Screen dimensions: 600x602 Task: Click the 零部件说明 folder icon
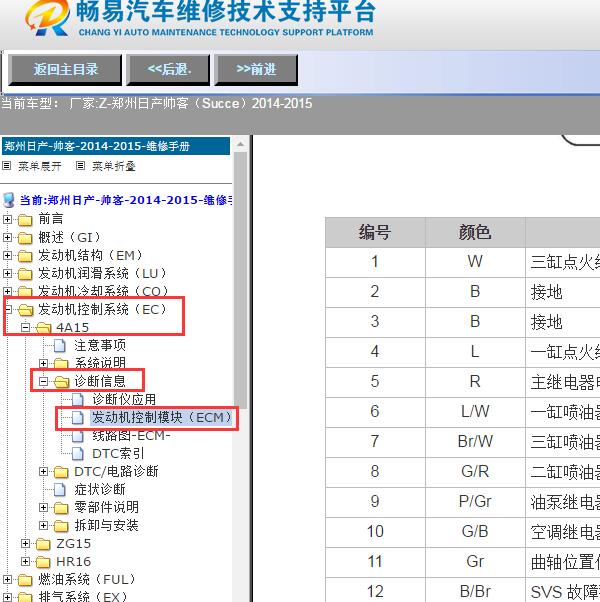tap(61, 508)
